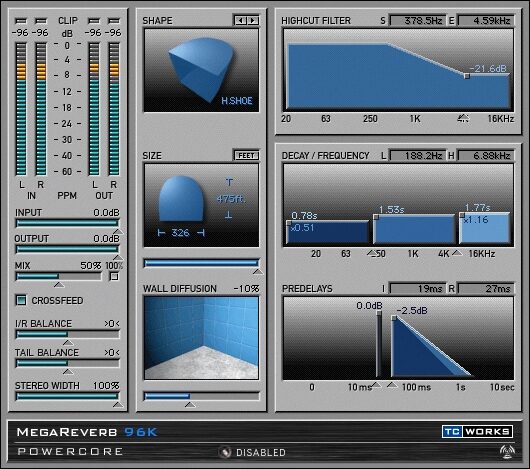Click highcut start frequency field 378.5Hz
This screenshot has width=530, height=469.
(418, 20)
